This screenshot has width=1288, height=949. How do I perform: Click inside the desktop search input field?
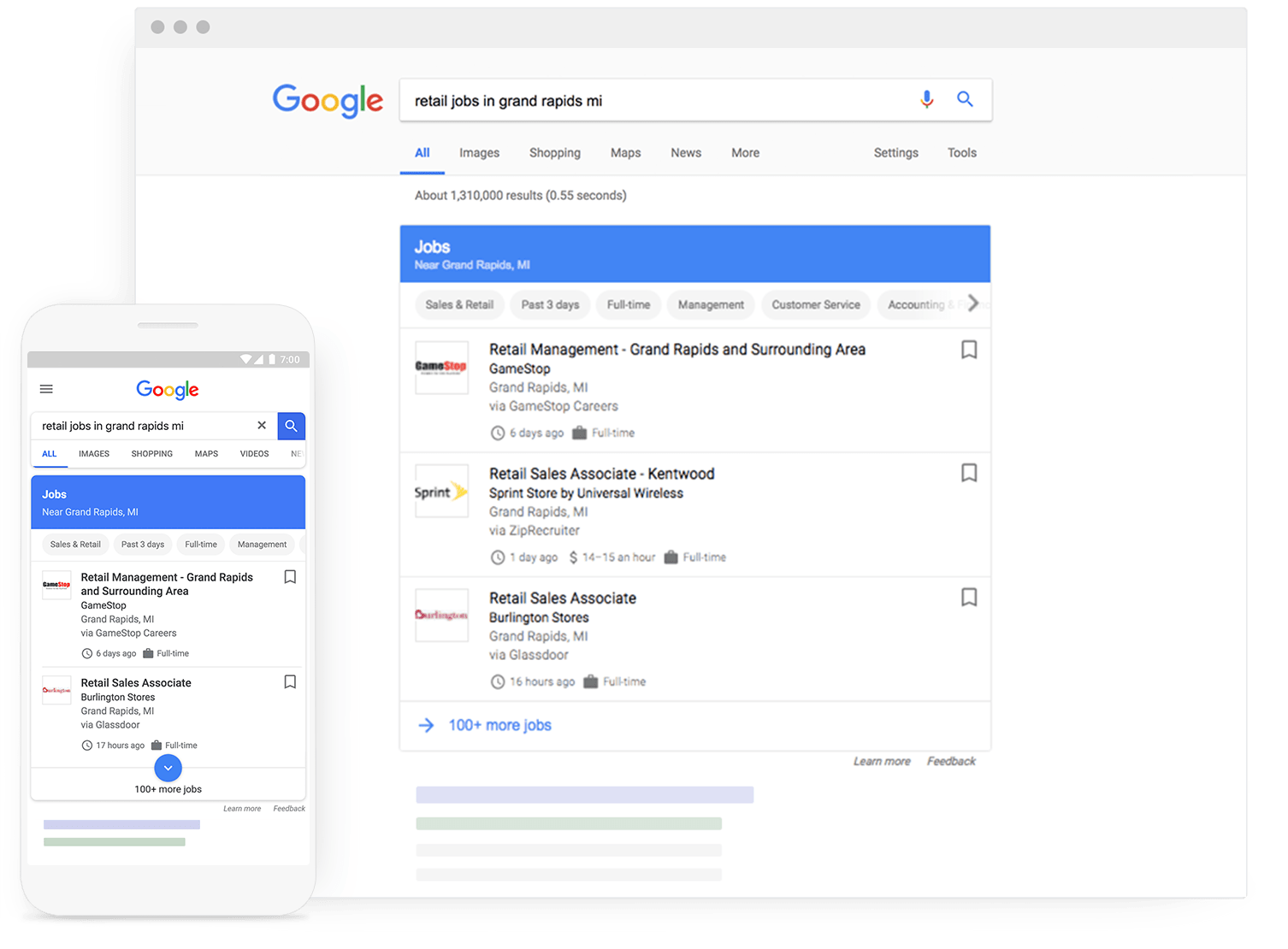click(599, 100)
